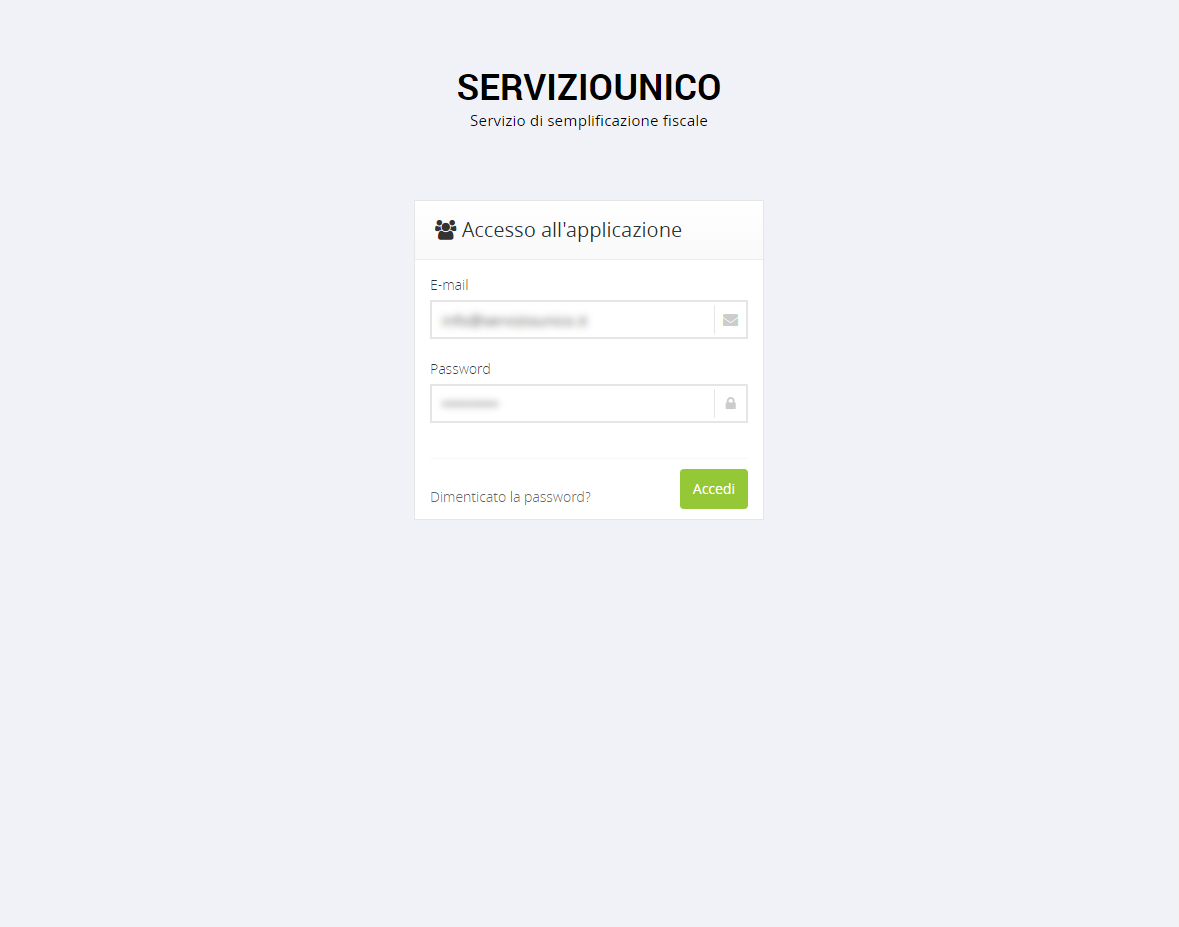Click the users group icon in panel header
The image size is (1179, 927).
(x=445, y=230)
